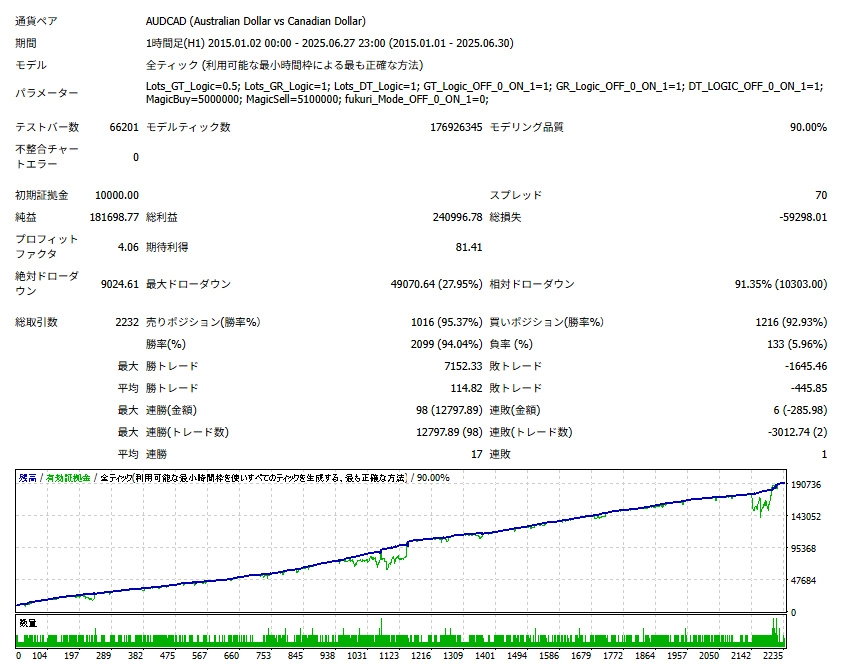Click the initial deposit value 10000.00
This screenshot has height=668, width=843.
click(117, 195)
